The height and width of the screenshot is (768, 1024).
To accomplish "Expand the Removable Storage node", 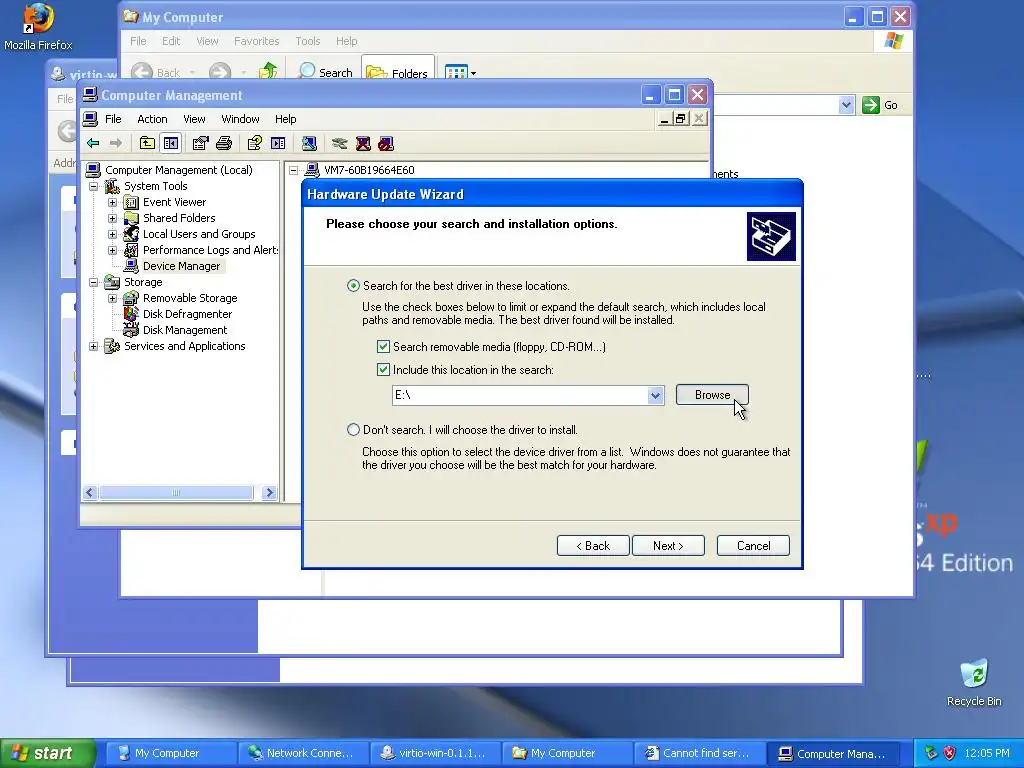I will (112, 298).
